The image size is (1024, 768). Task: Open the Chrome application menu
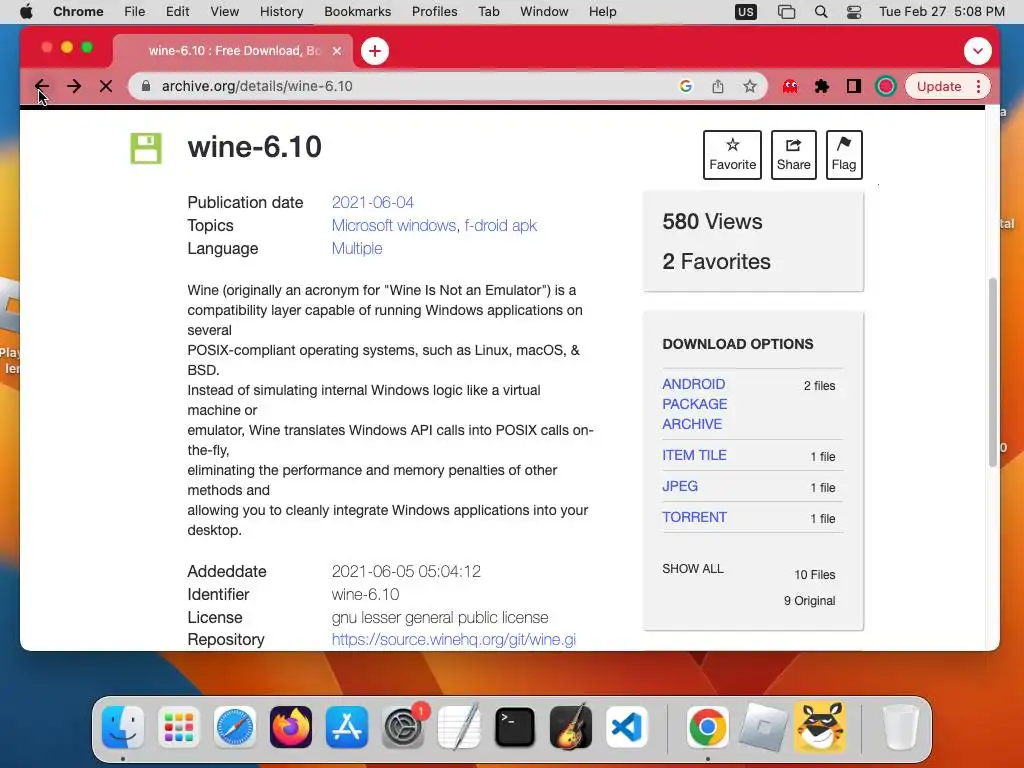78,12
